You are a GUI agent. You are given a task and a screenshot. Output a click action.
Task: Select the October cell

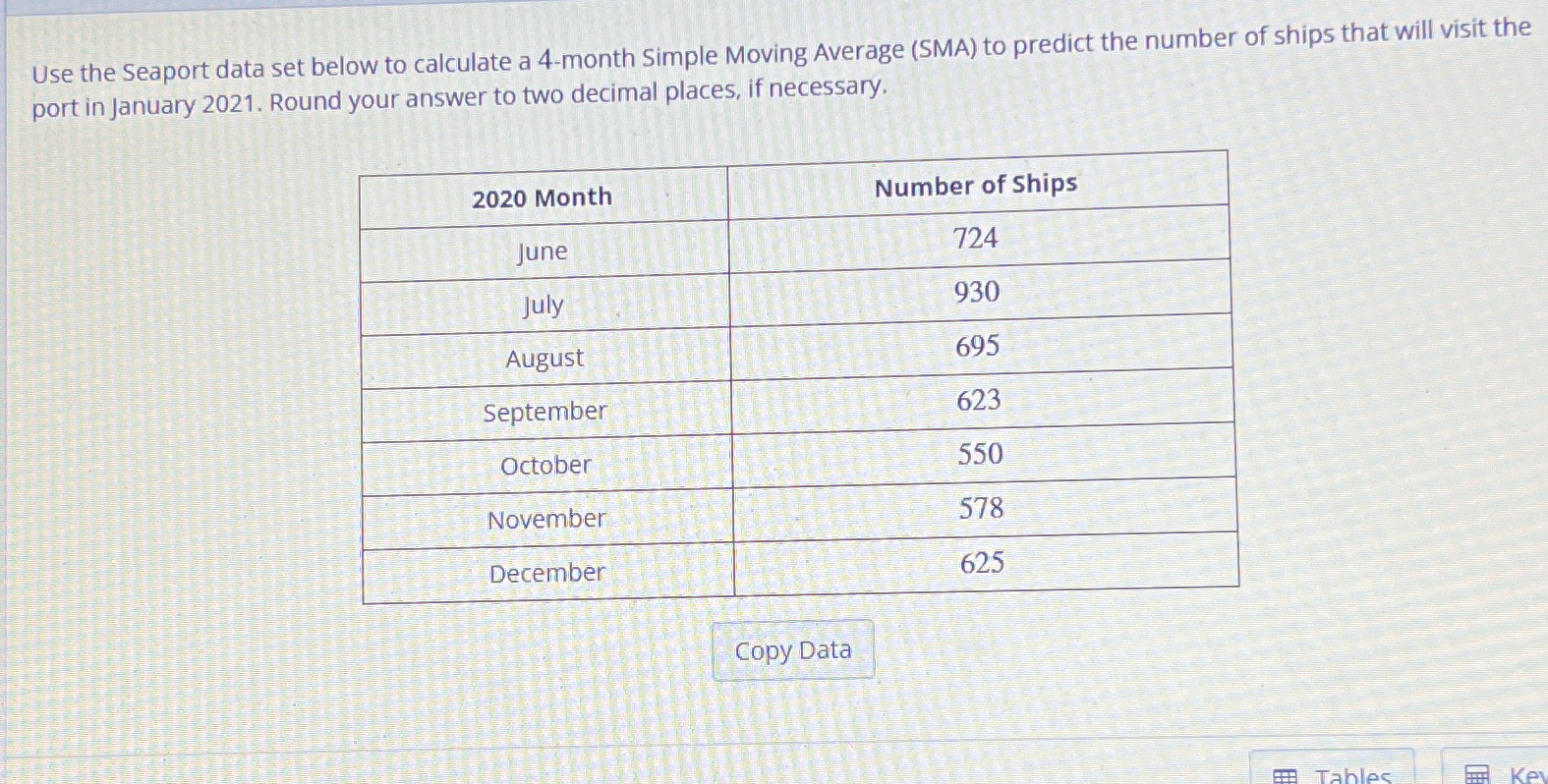click(x=546, y=465)
